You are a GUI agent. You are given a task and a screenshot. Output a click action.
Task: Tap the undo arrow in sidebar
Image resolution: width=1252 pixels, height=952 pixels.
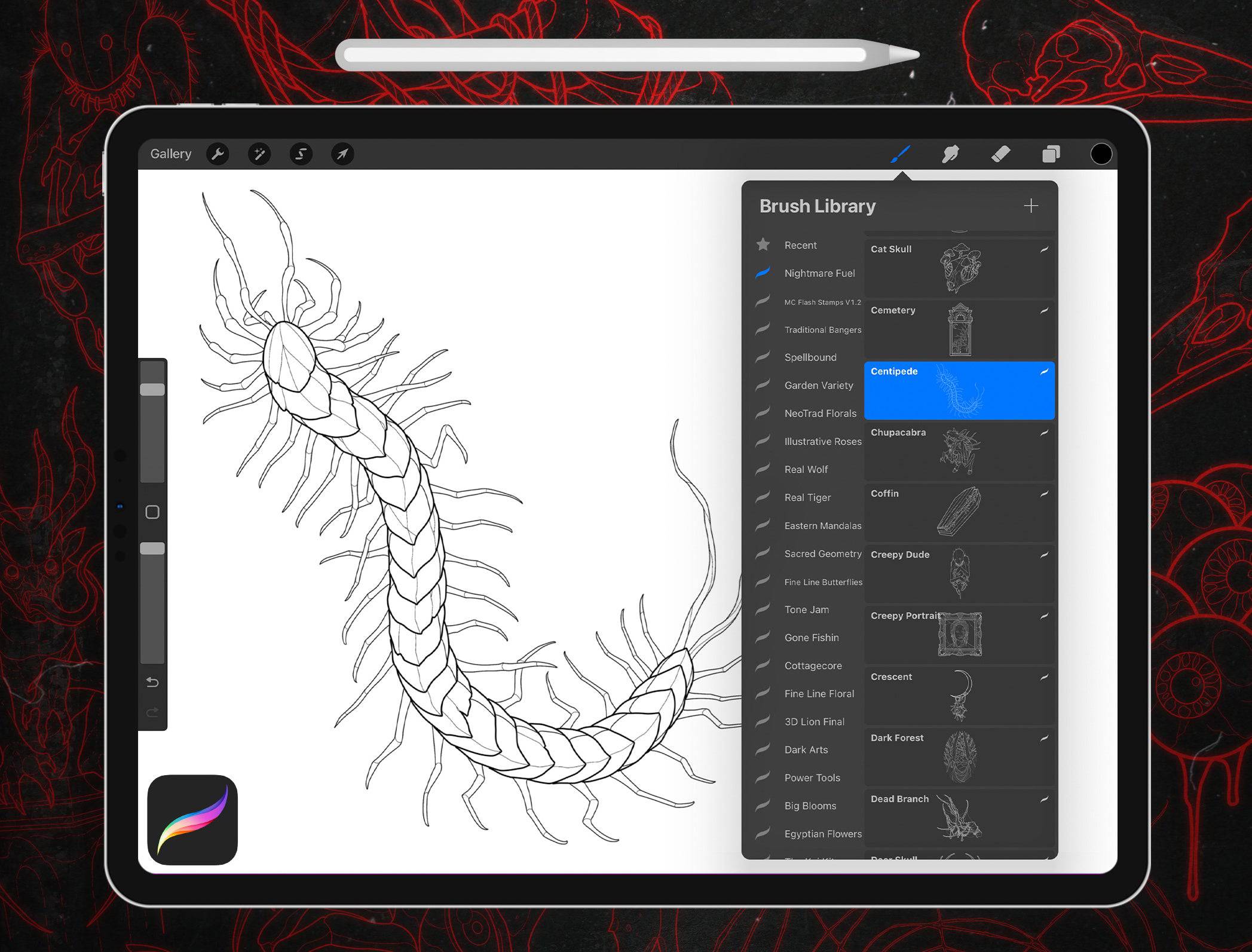tap(152, 682)
